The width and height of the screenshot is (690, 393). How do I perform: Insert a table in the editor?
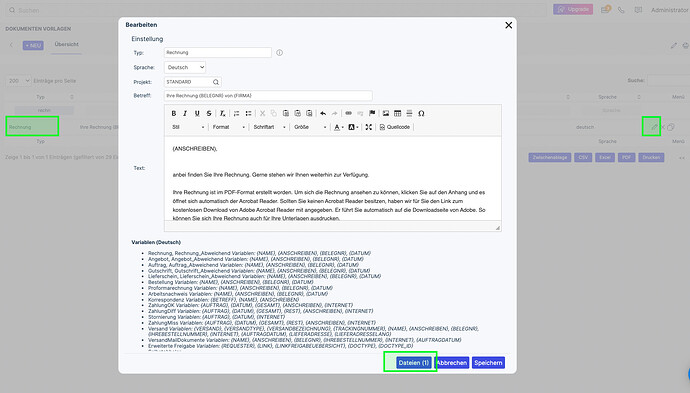click(x=398, y=114)
